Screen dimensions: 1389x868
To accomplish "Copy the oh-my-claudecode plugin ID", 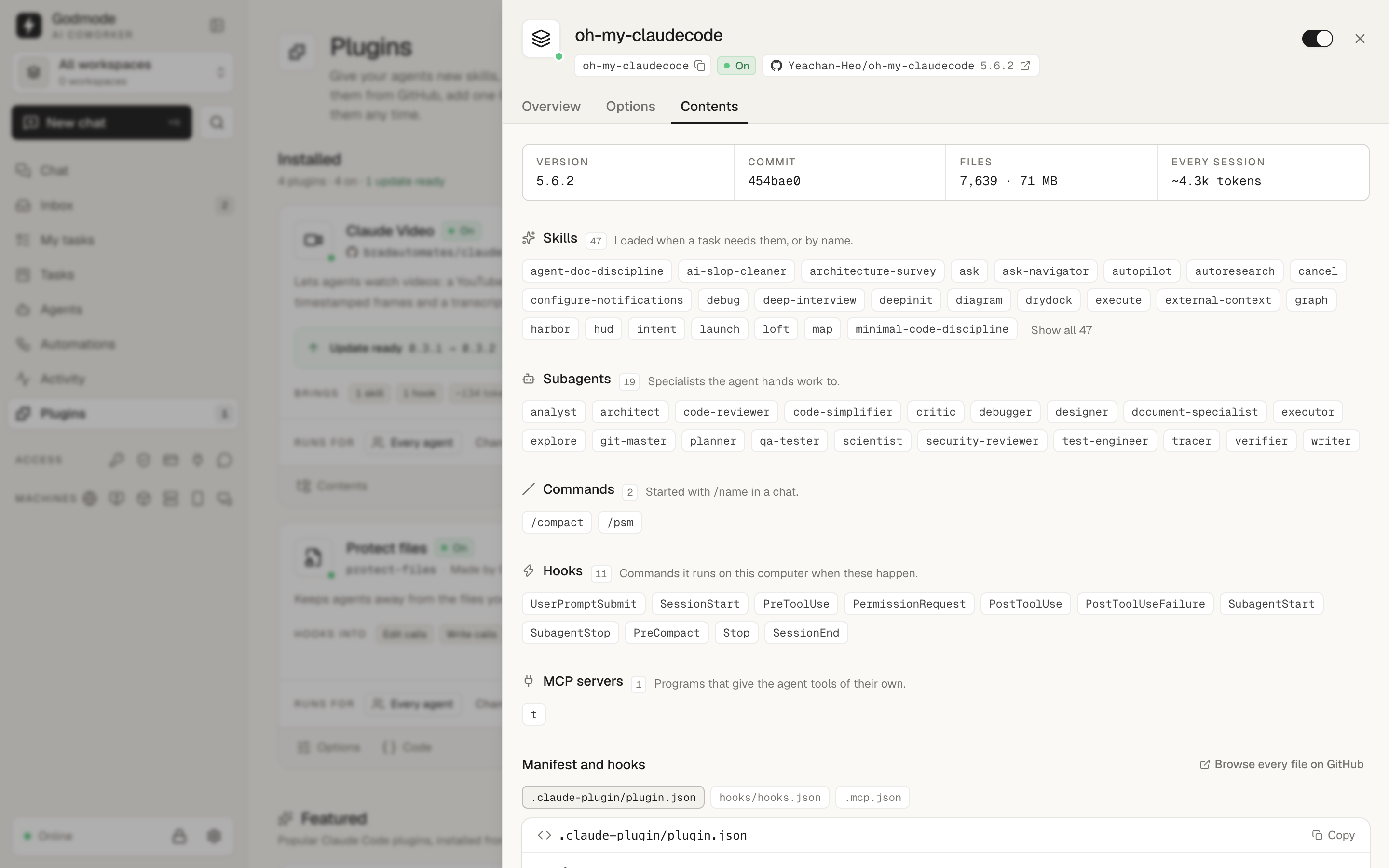I will click(700, 66).
